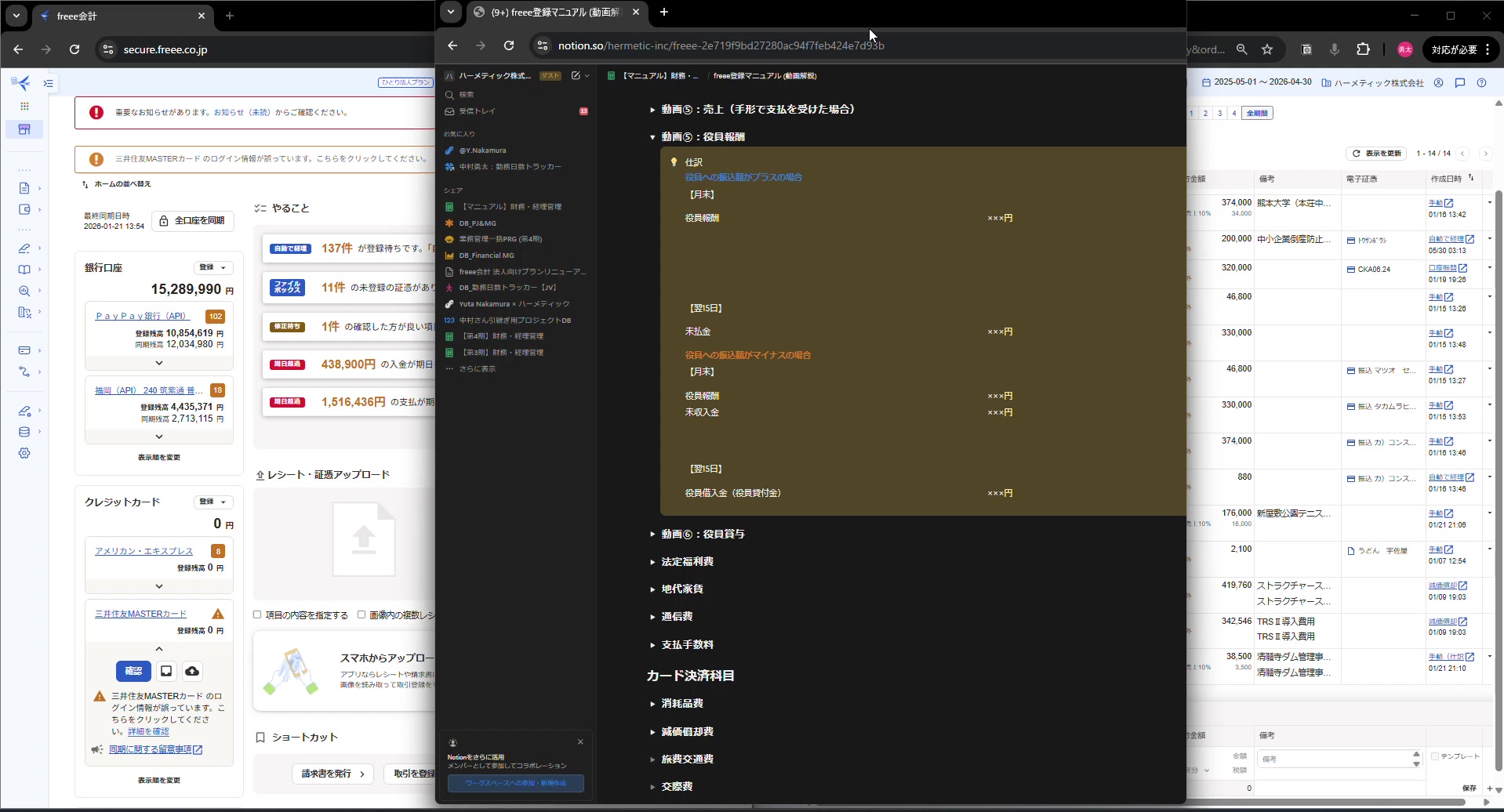Bookmark page with the star icon
Viewport: 1504px width, 812px height.
pos(1267,49)
